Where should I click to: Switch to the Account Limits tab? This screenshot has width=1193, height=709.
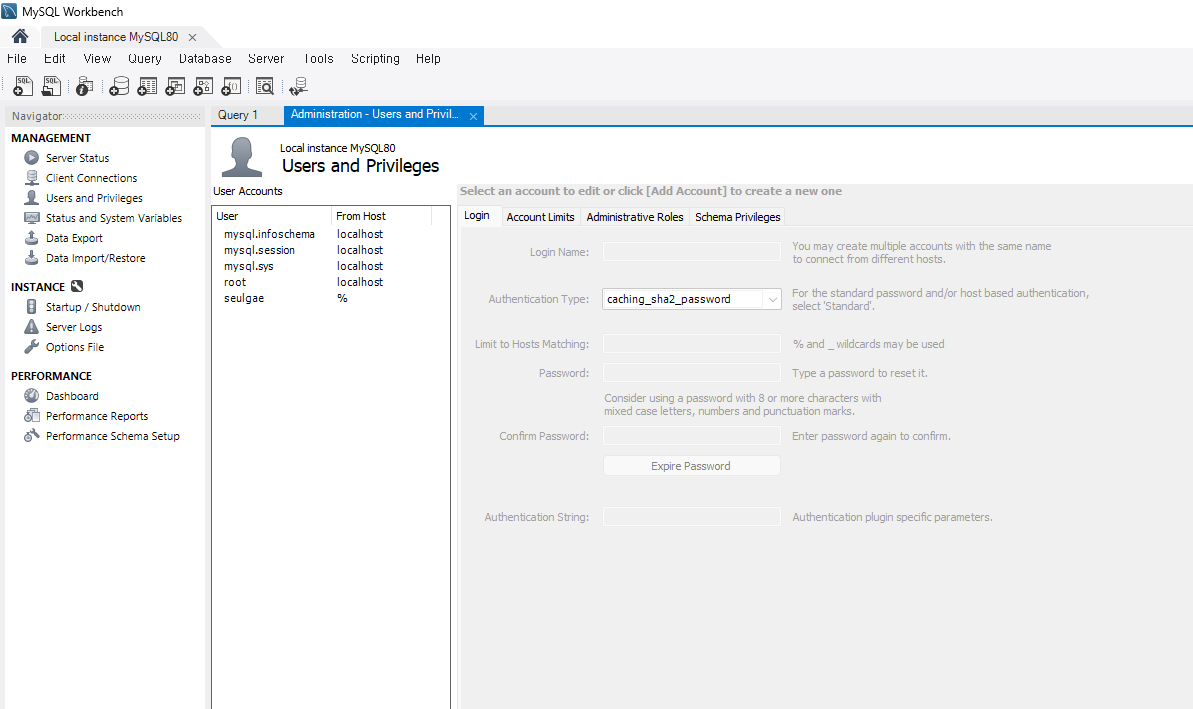pos(540,217)
